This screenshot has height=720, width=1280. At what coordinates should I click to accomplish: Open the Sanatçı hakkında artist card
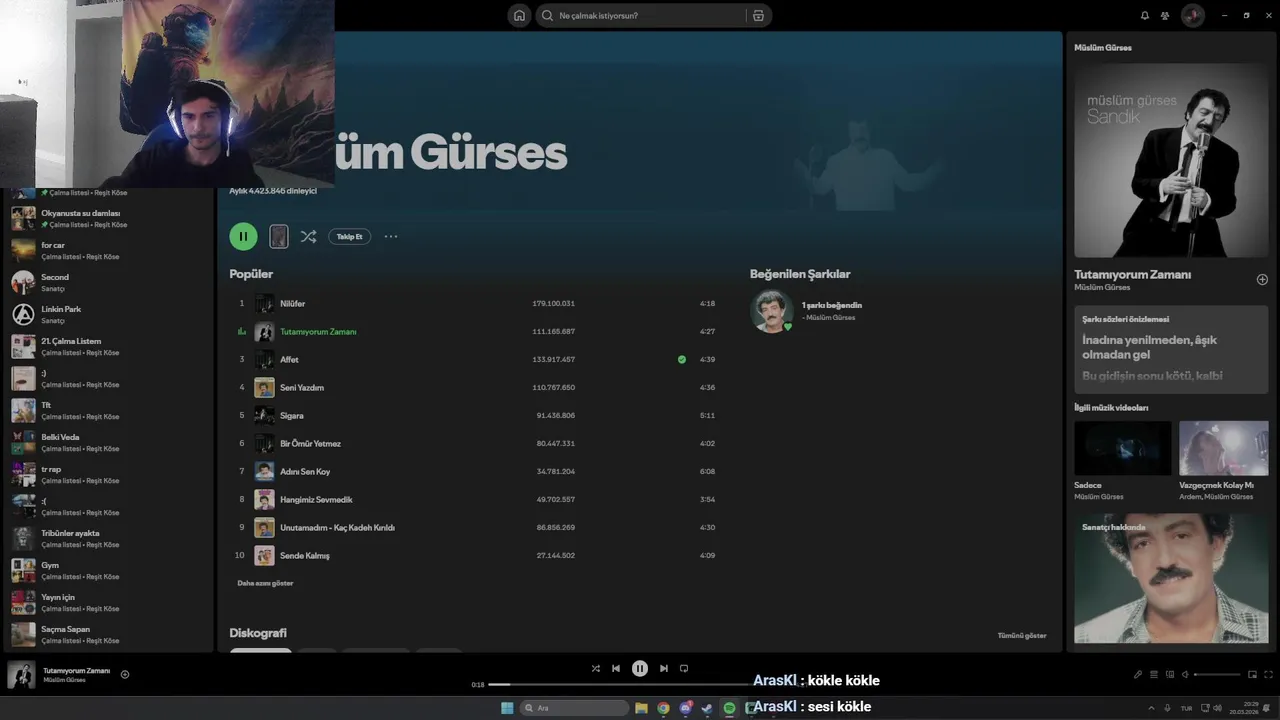[1171, 578]
